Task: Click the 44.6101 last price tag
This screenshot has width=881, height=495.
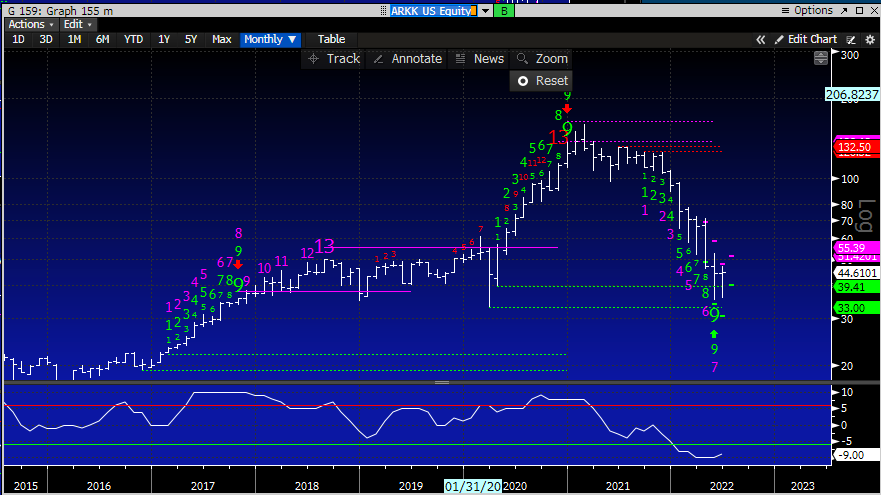Action: (x=856, y=273)
